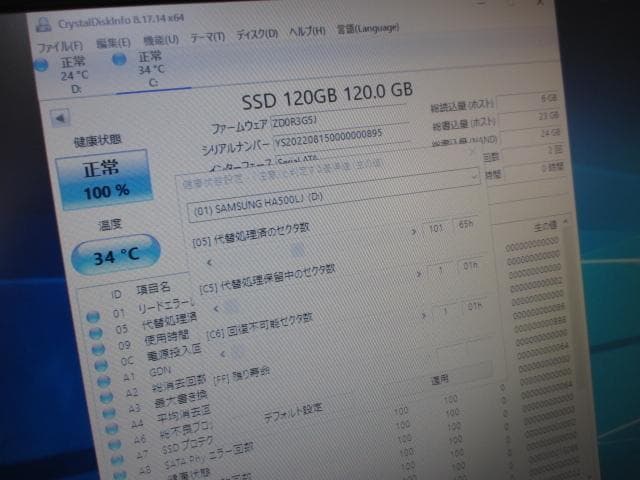Open the ファイル(F) menu
Image resolution: width=640 pixels, height=480 pixels.
tap(60, 47)
